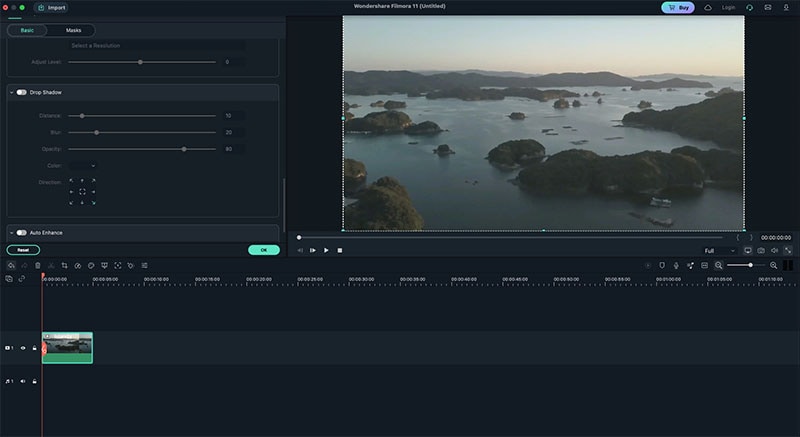Set shadow direction to top-right arrow
The height and width of the screenshot is (437, 800).
coord(93,181)
